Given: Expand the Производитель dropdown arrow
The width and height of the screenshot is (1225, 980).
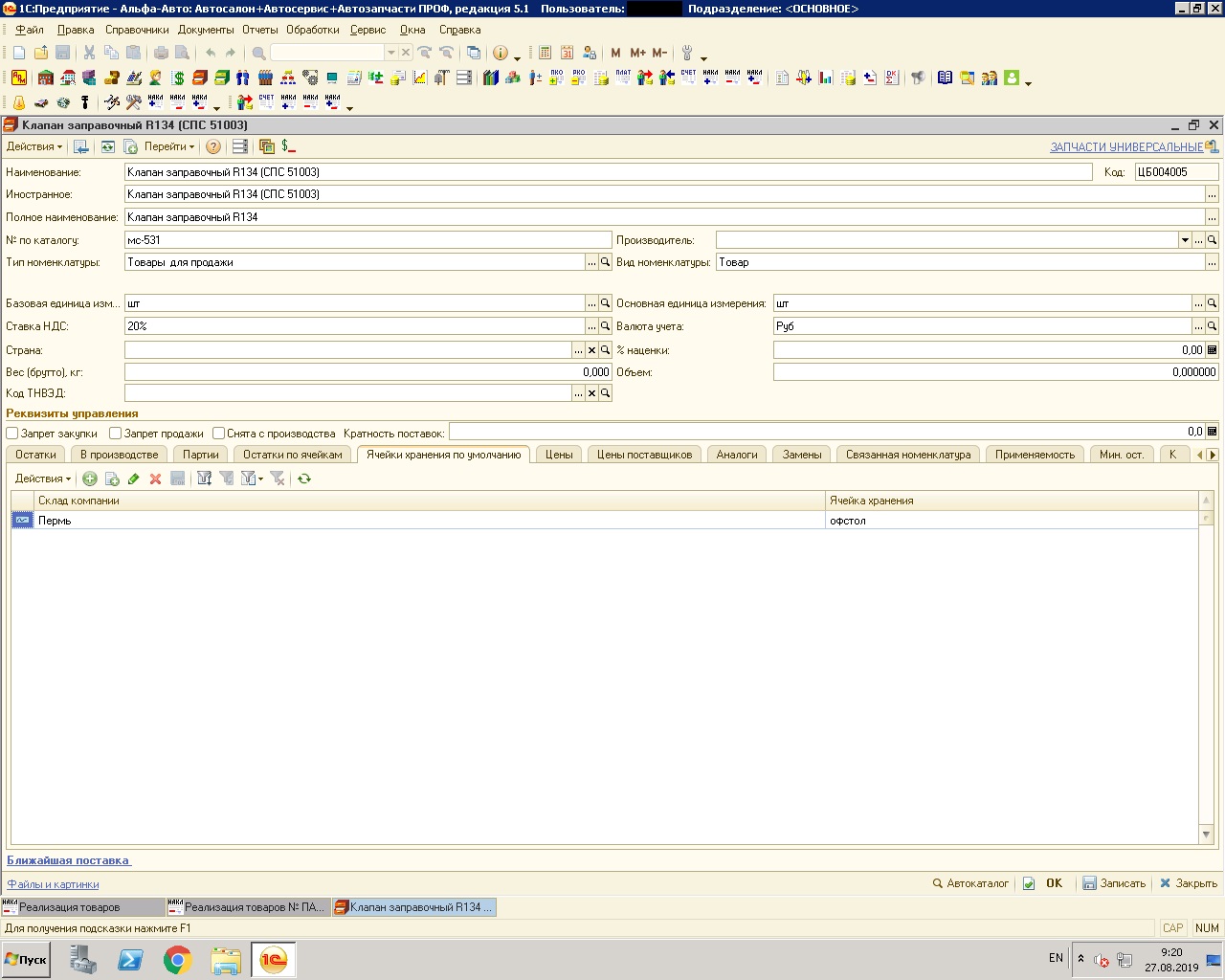Looking at the screenshot, I should click(x=1185, y=240).
